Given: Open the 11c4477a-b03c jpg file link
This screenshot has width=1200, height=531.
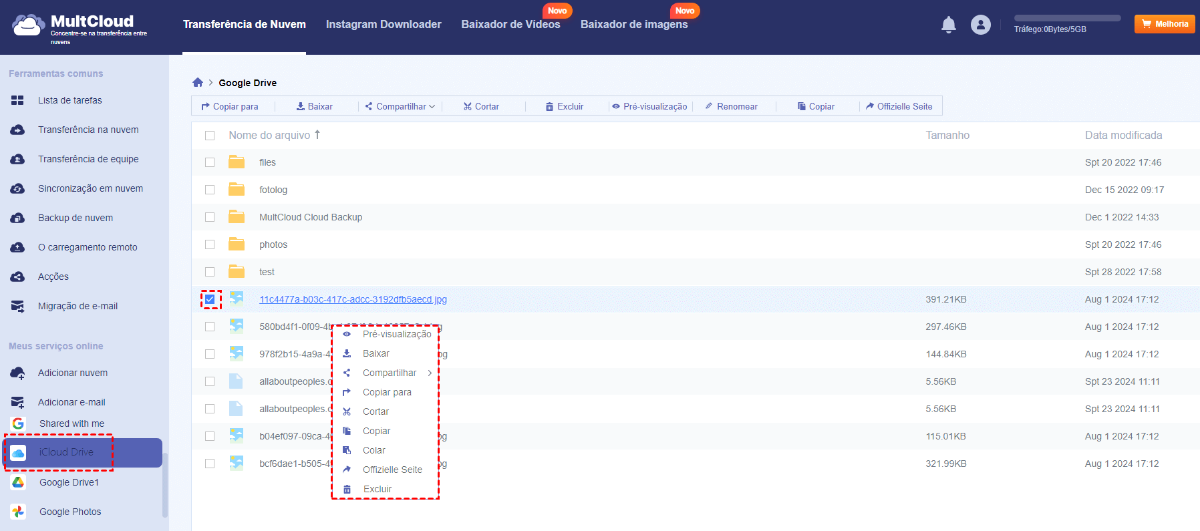Looking at the screenshot, I should coord(353,299).
